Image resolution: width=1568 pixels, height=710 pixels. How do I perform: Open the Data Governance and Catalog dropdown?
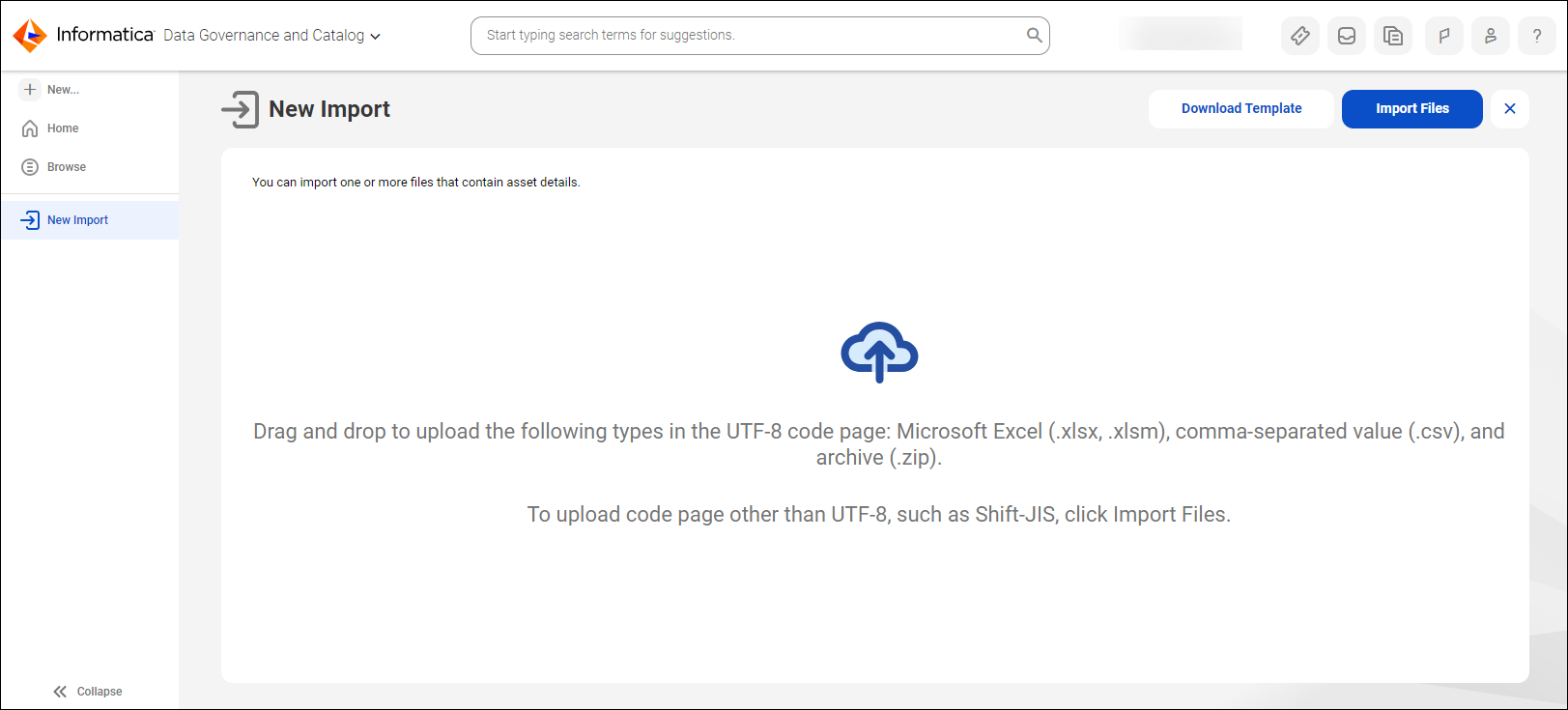point(271,36)
